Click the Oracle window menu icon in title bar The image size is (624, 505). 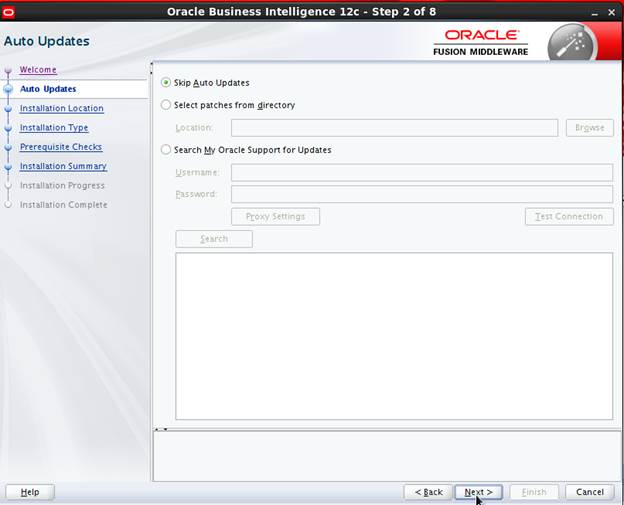[9, 11]
